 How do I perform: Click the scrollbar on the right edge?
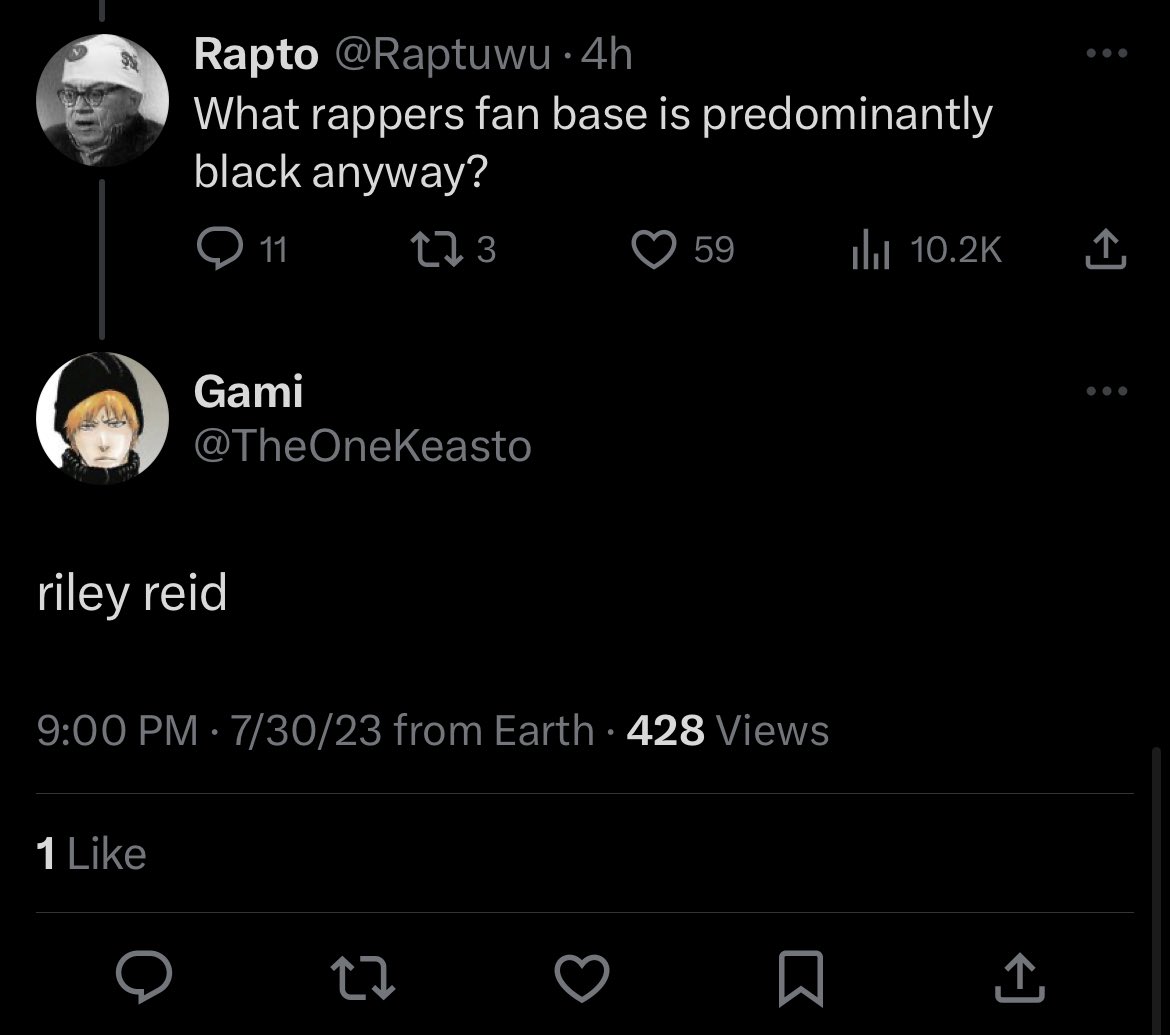coord(1156,888)
